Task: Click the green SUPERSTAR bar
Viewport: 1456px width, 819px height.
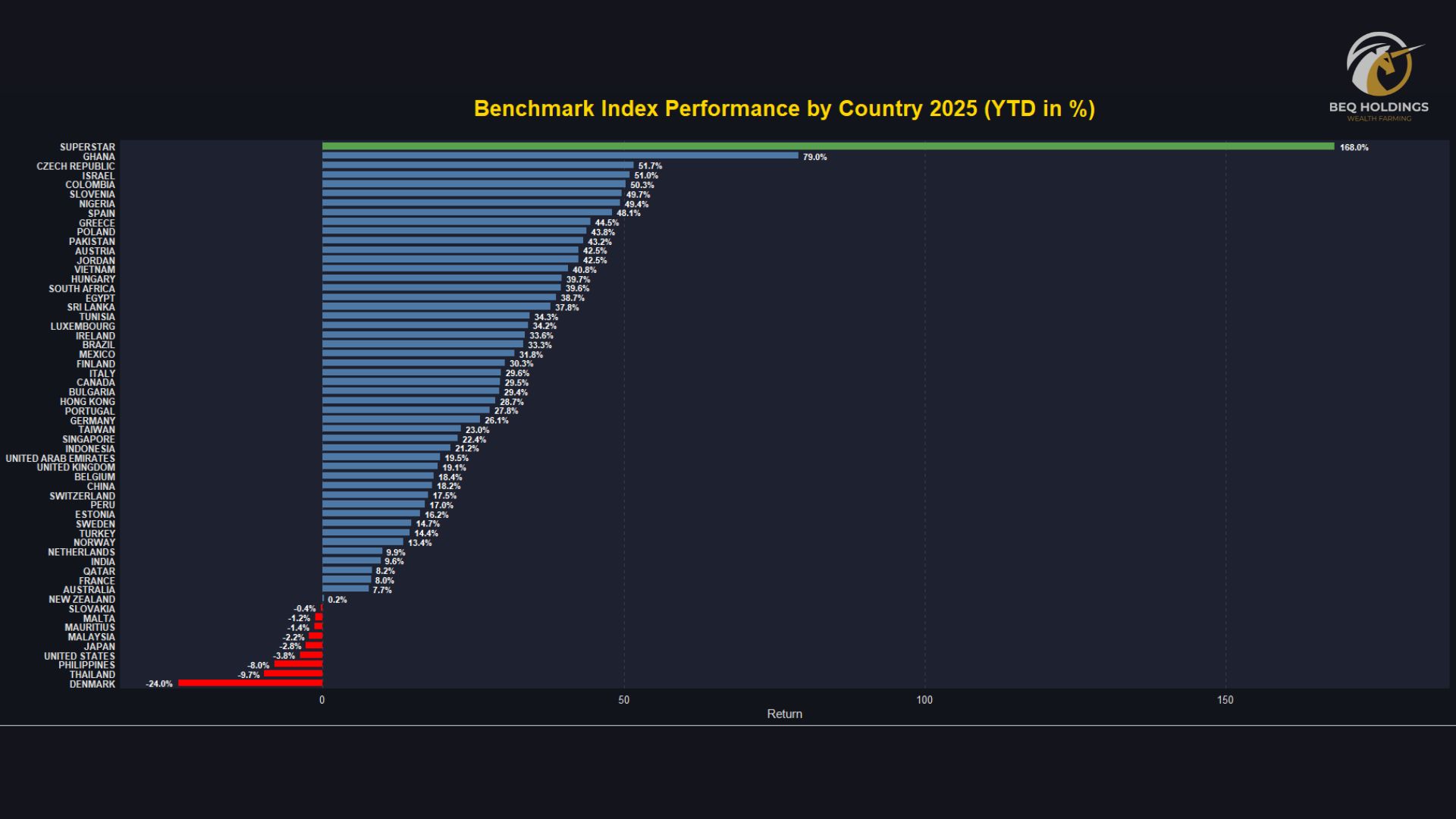Action: (x=827, y=146)
